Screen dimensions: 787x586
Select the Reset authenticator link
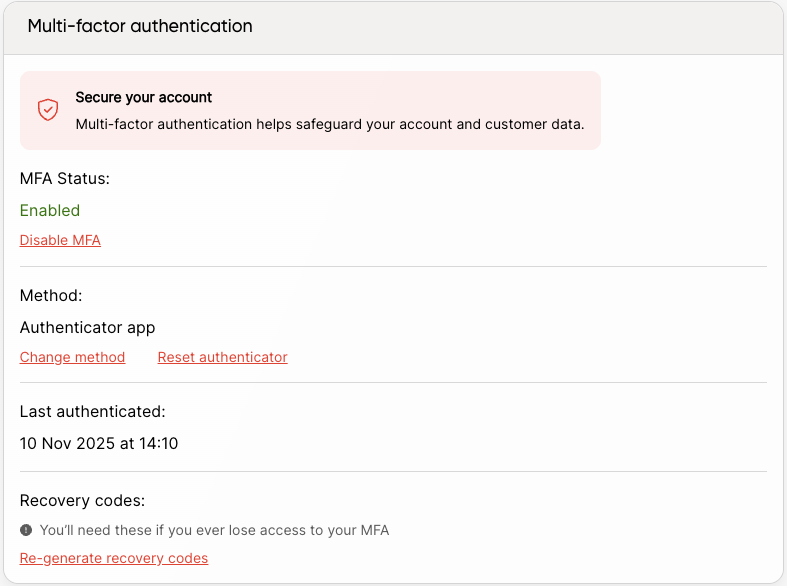pyautogui.click(x=222, y=357)
